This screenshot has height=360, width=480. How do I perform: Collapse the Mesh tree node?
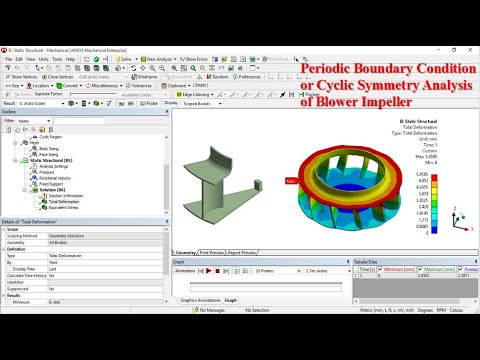click(x=15, y=143)
